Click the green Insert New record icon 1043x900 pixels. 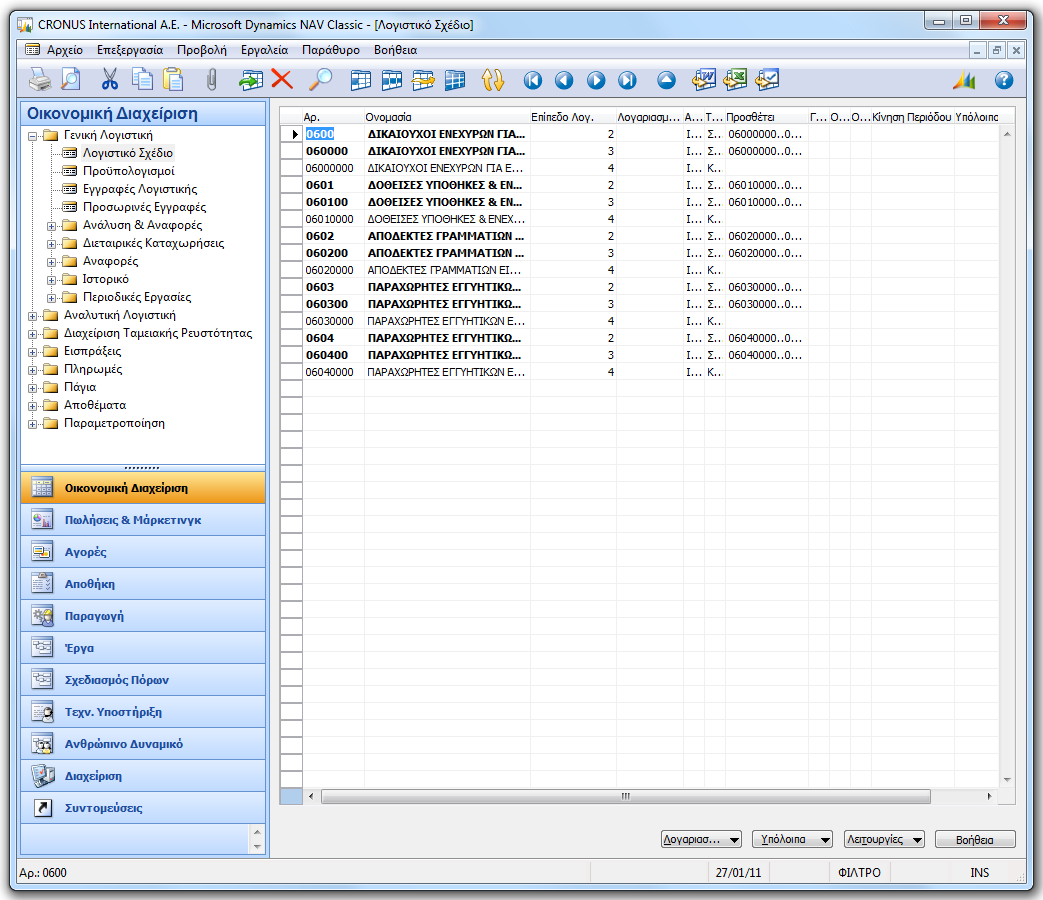[x=251, y=80]
